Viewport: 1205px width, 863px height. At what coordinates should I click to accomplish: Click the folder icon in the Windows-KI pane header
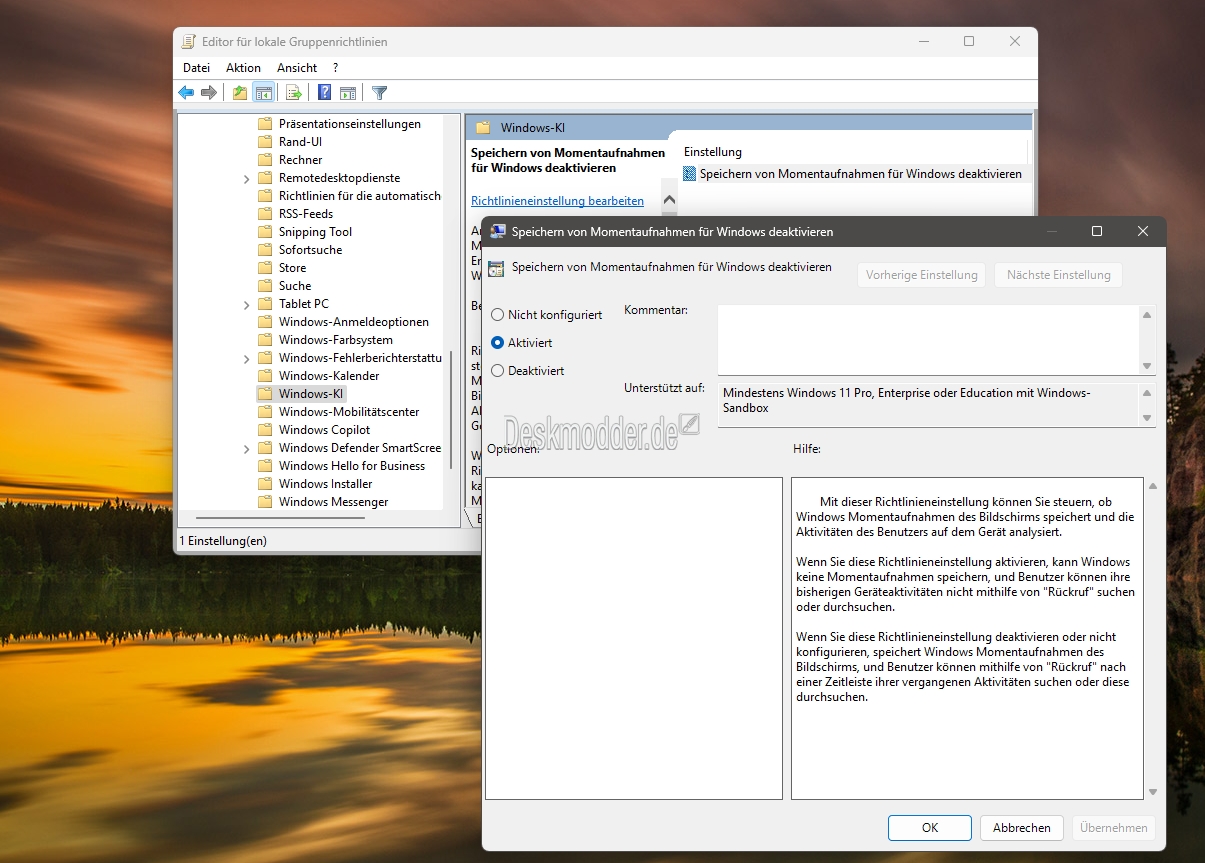coord(484,128)
